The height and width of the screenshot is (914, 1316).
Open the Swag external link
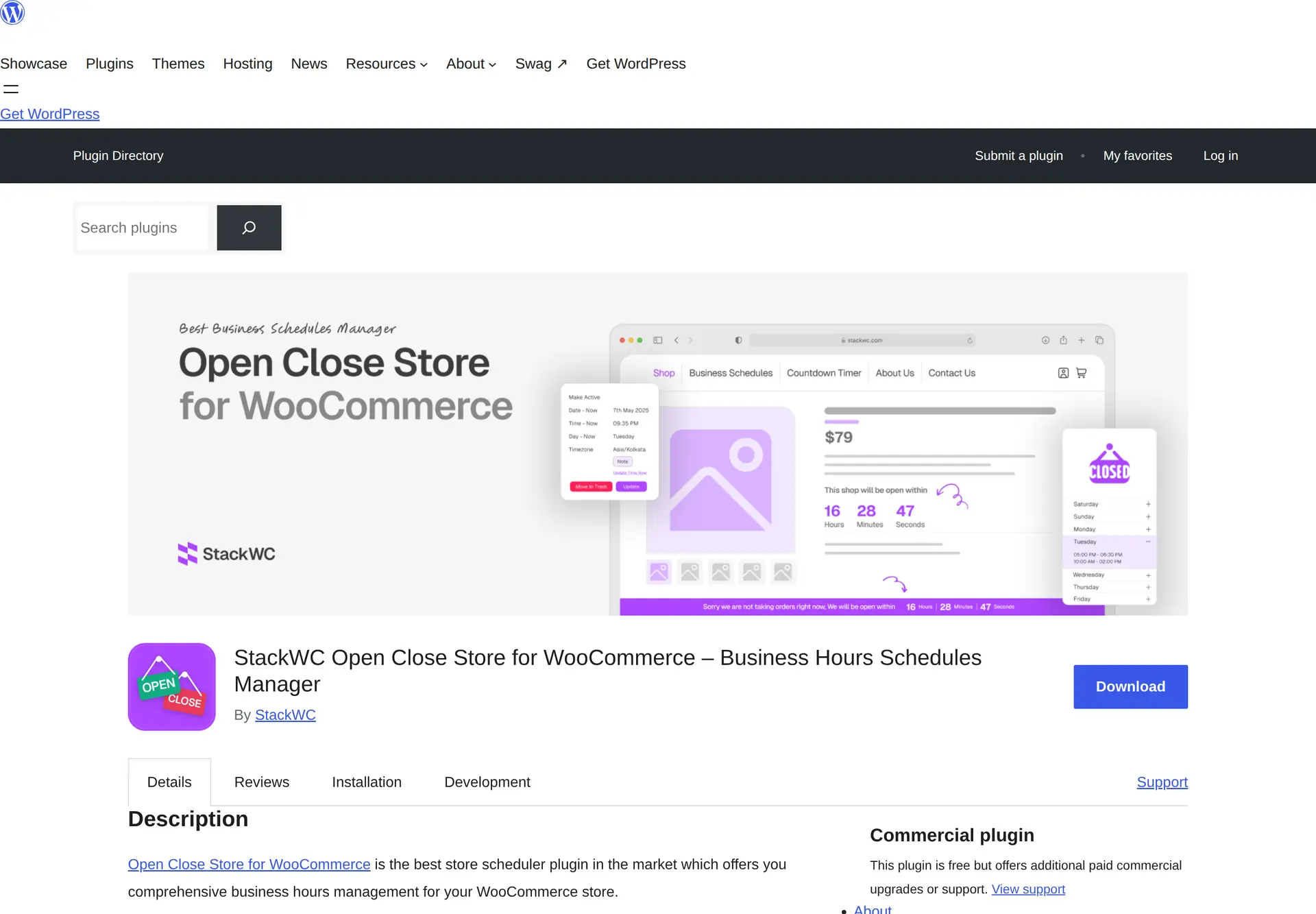[541, 64]
